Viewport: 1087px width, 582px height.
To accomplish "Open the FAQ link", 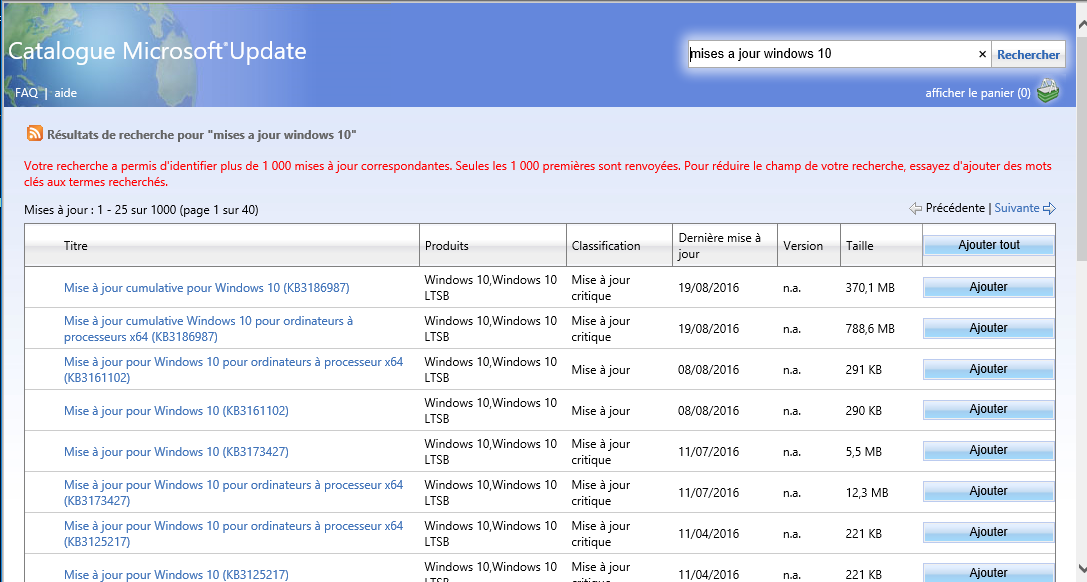I will point(26,93).
